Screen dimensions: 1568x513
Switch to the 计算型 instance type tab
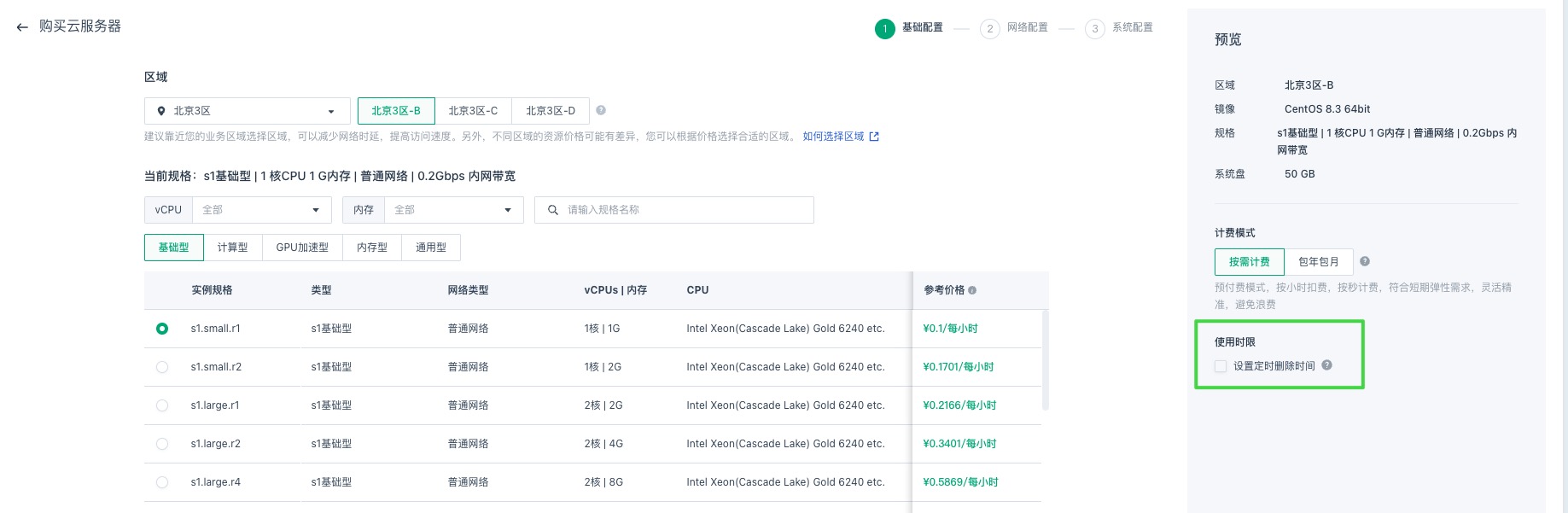click(233, 248)
